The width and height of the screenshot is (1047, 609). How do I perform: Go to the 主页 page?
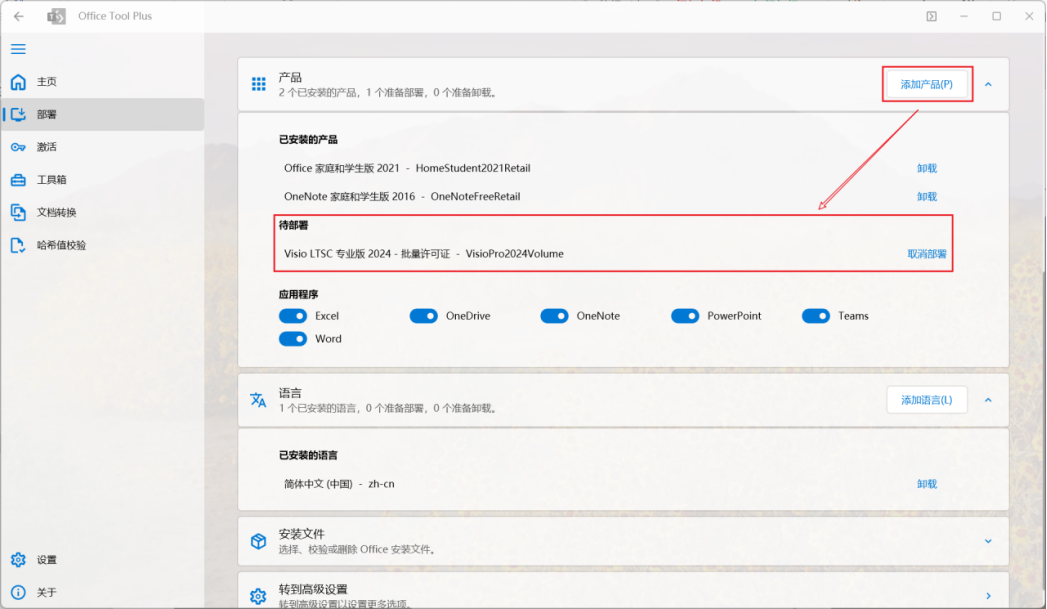(x=103, y=81)
